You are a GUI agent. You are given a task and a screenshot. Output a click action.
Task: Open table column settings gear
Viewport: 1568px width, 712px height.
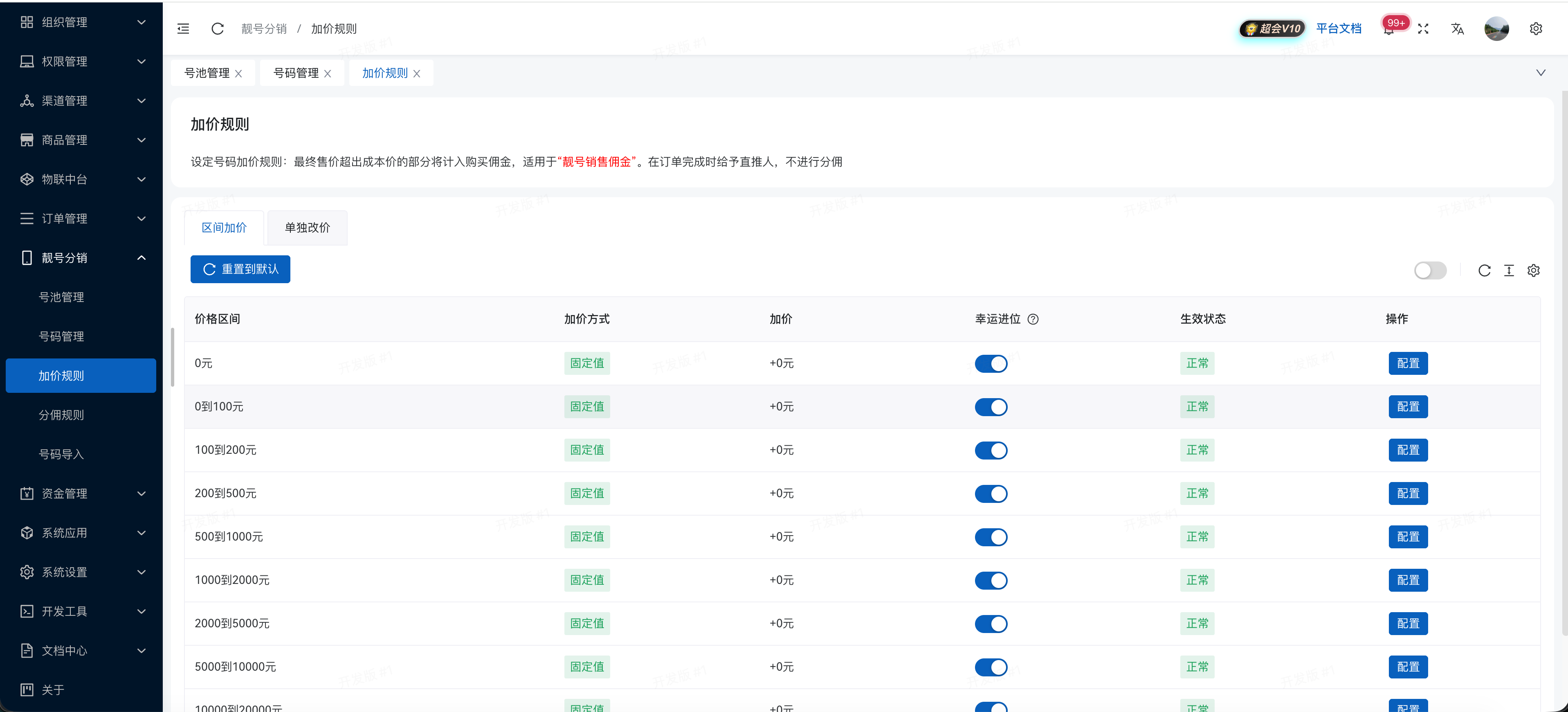point(1533,270)
